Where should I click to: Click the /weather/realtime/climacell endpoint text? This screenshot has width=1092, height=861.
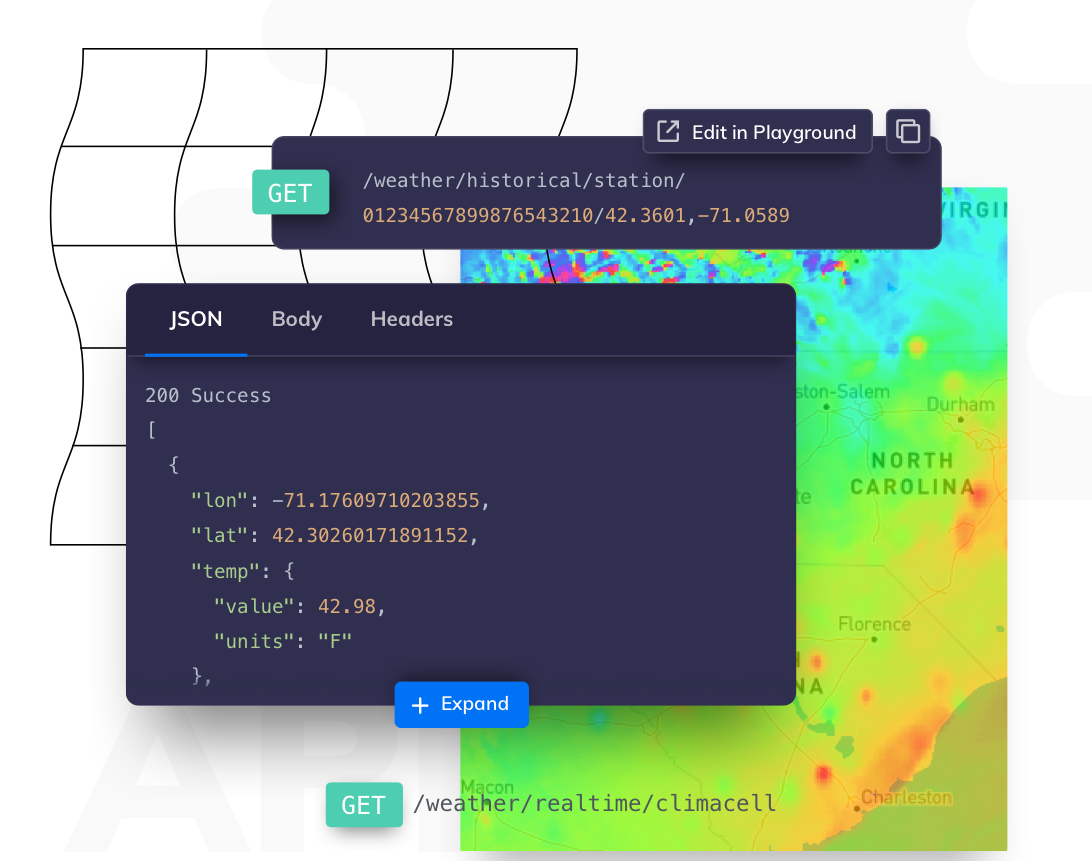594,803
